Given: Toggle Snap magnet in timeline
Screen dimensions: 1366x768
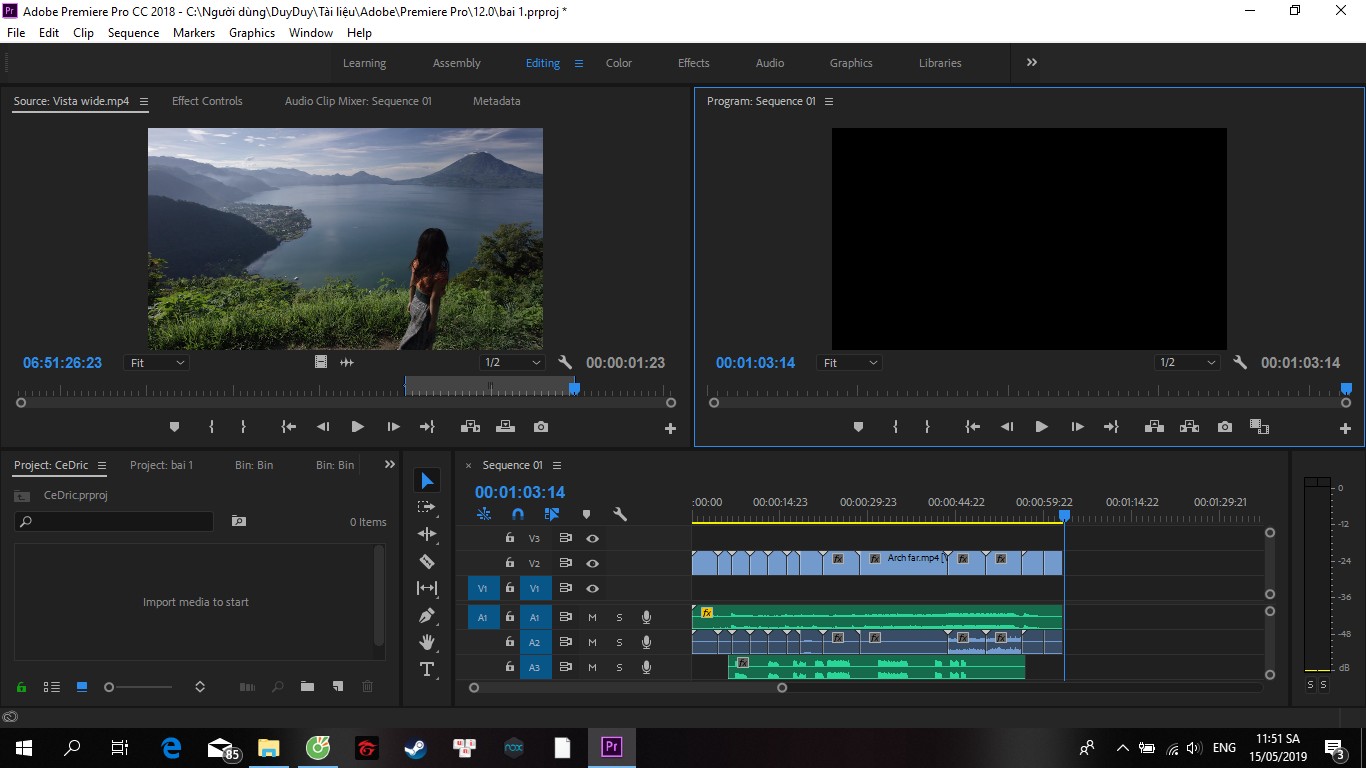Looking at the screenshot, I should click(517, 514).
